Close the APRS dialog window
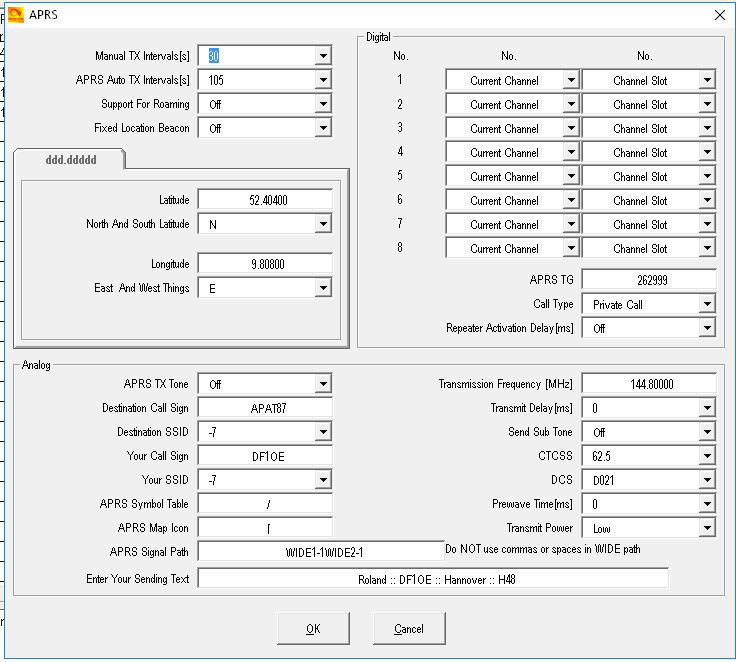Screen dimensions: 736x662 pyautogui.click(x=720, y=15)
